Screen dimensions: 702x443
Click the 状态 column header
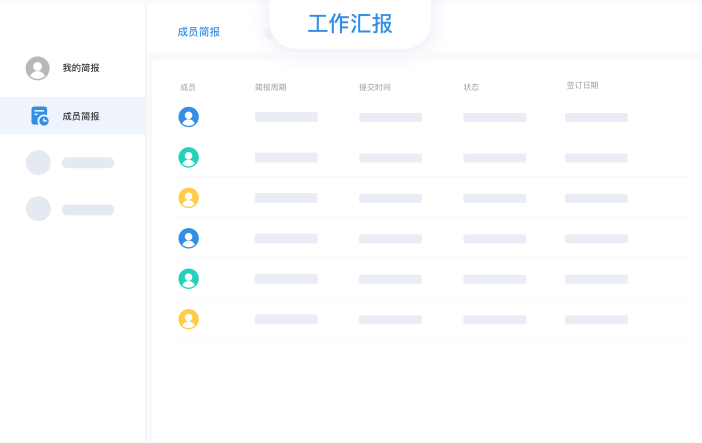pyautogui.click(x=471, y=87)
